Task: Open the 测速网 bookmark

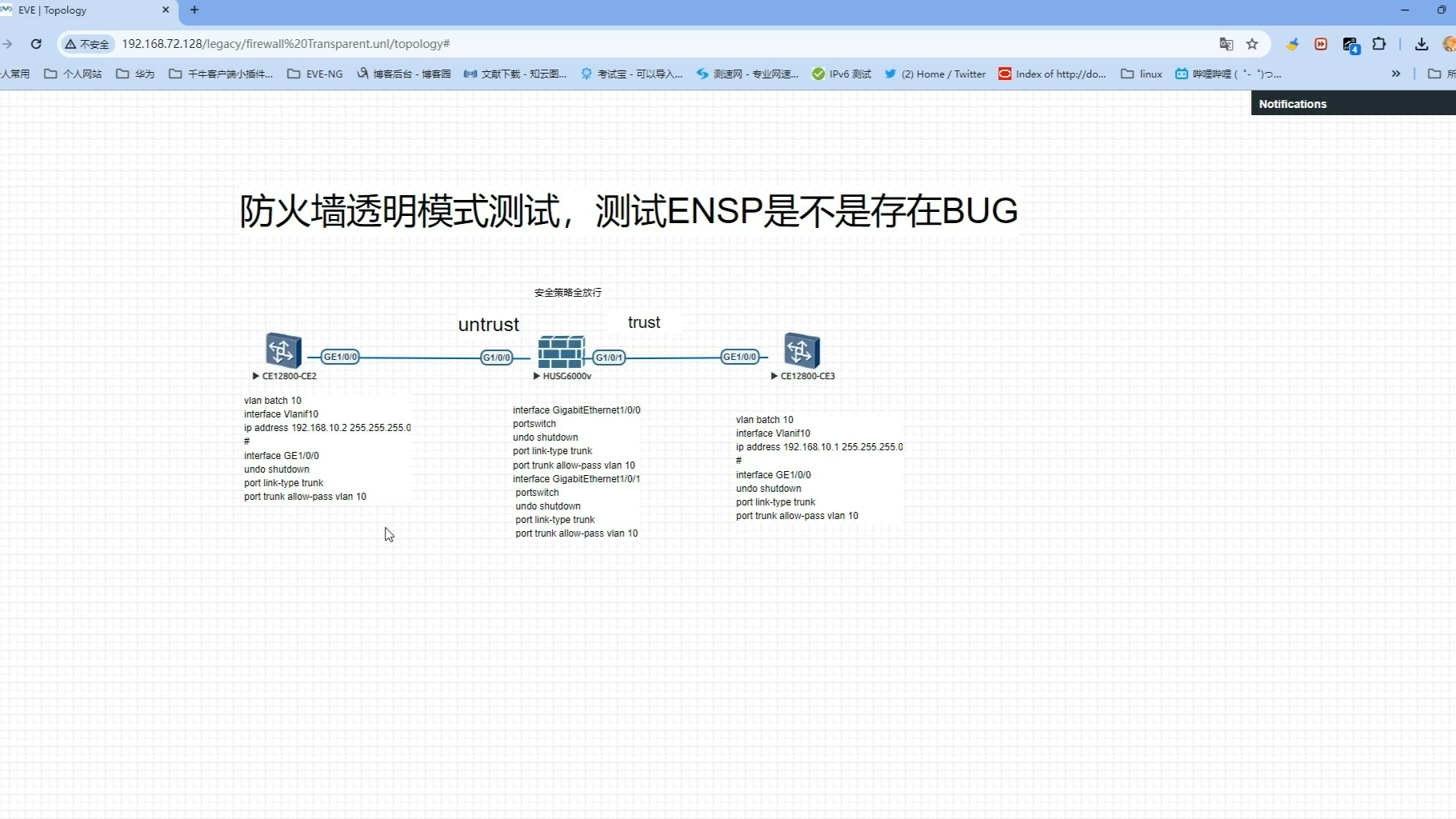Action: click(x=747, y=74)
